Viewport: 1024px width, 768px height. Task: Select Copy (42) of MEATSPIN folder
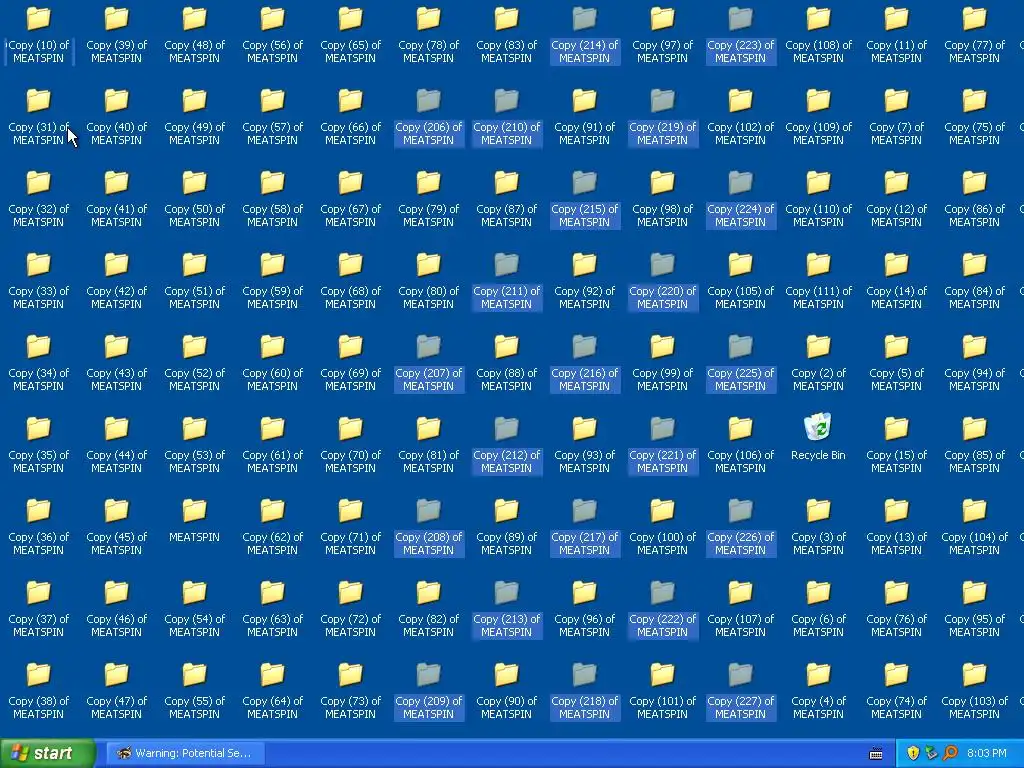click(116, 280)
